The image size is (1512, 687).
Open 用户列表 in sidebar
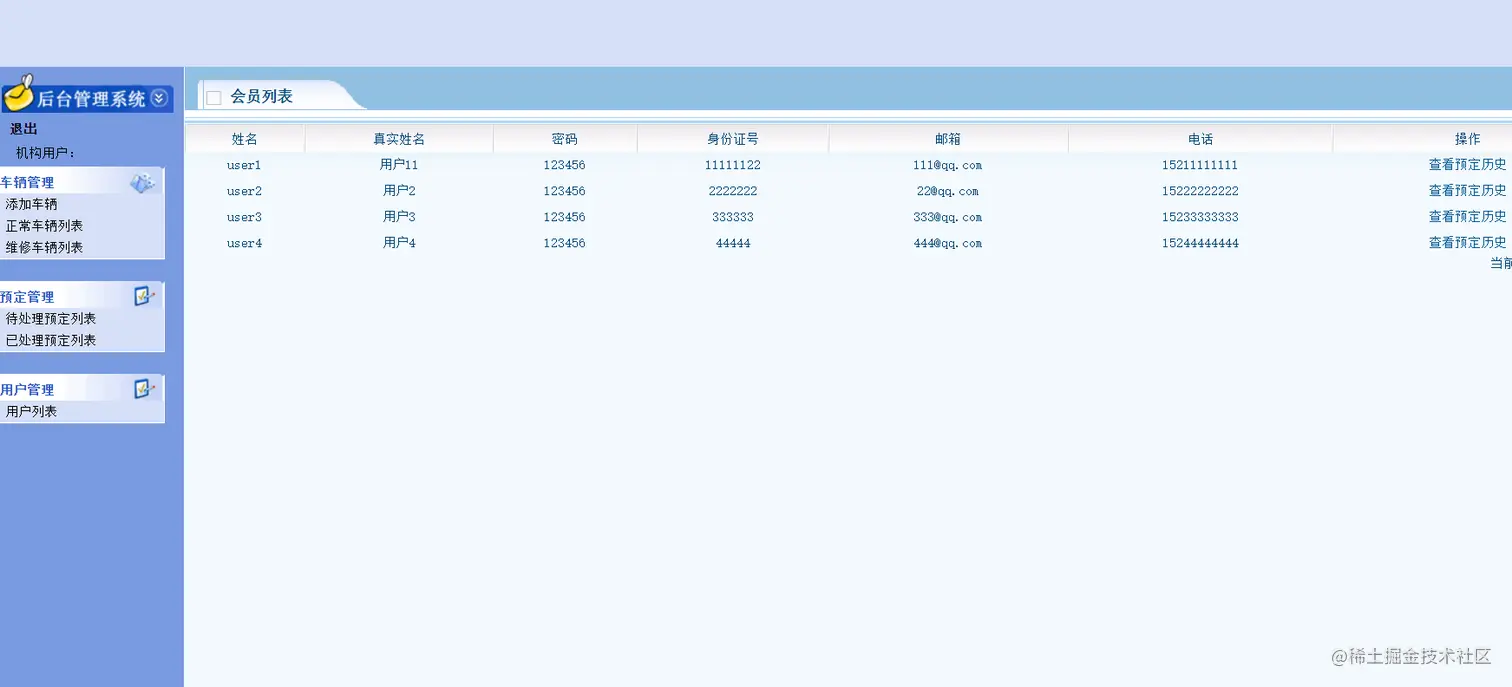pos(31,411)
